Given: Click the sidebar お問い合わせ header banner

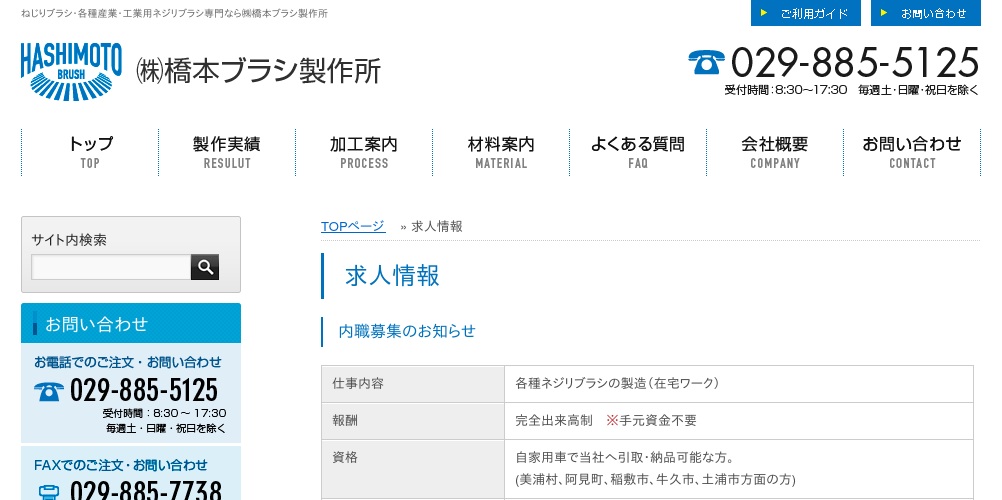Looking at the screenshot, I should pos(131,323).
